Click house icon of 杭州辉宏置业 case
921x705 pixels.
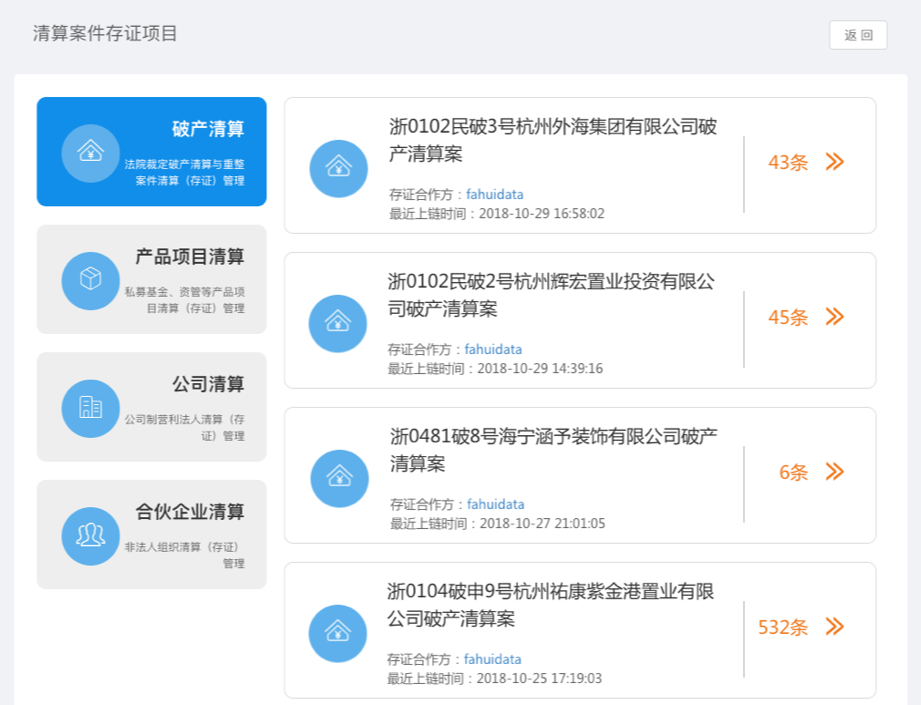338,323
